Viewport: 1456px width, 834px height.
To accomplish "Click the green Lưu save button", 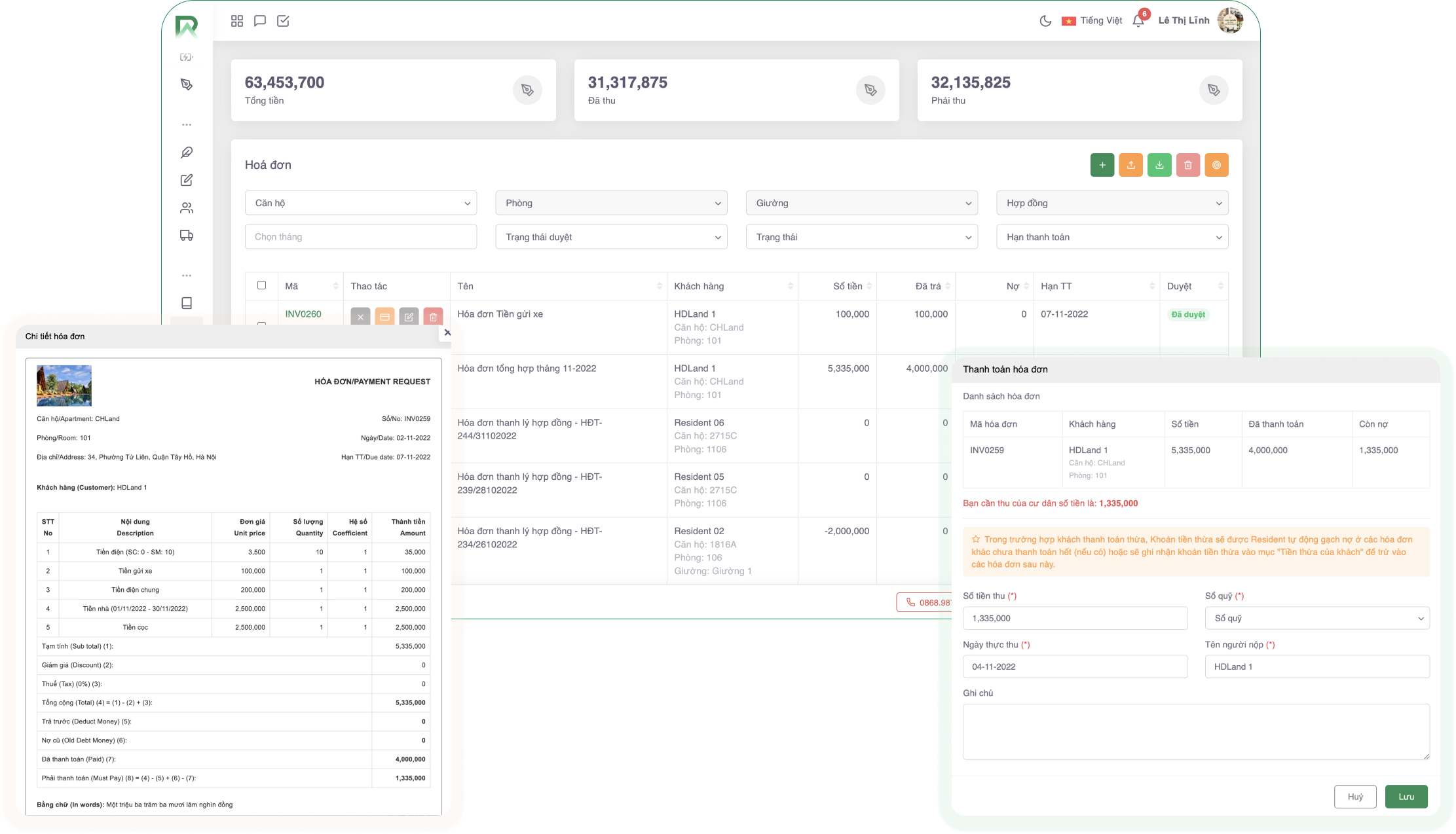I will [1406, 797].
